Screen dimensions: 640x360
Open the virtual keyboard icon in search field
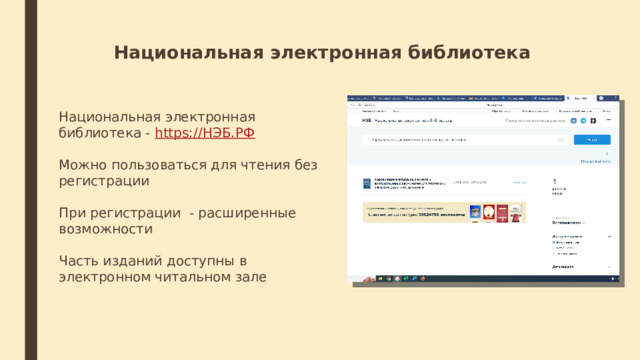561,140
